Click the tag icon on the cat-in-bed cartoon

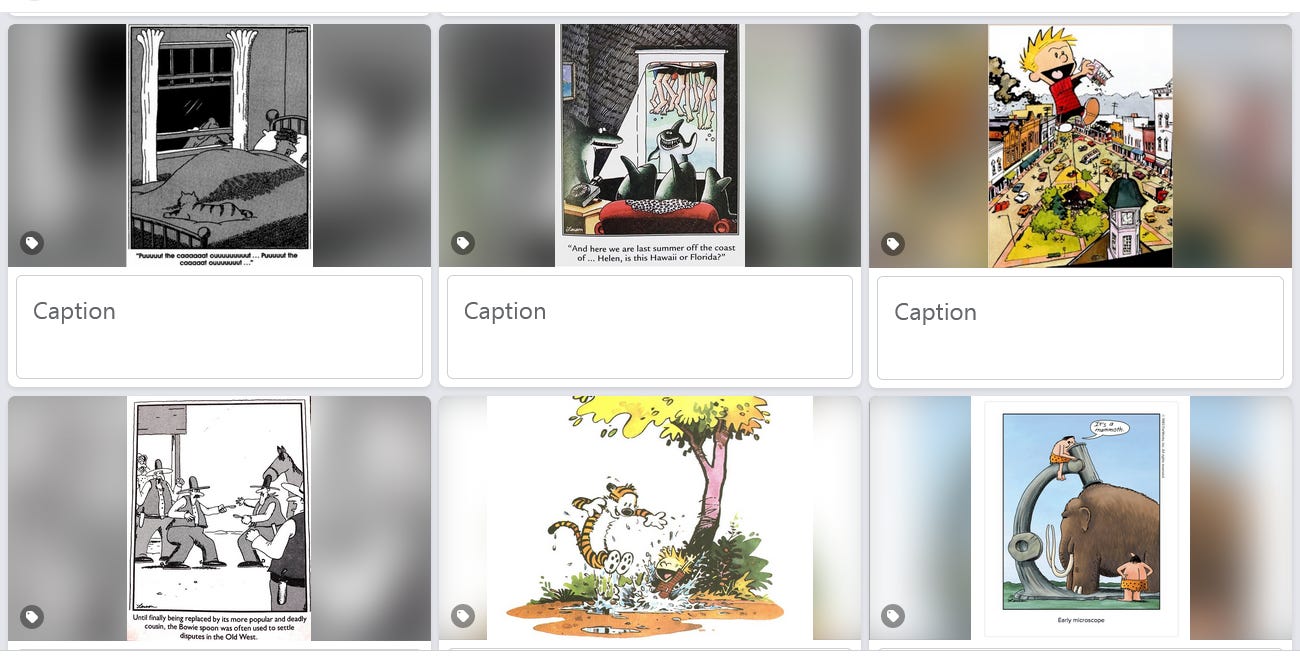click(x=32, y=243)
